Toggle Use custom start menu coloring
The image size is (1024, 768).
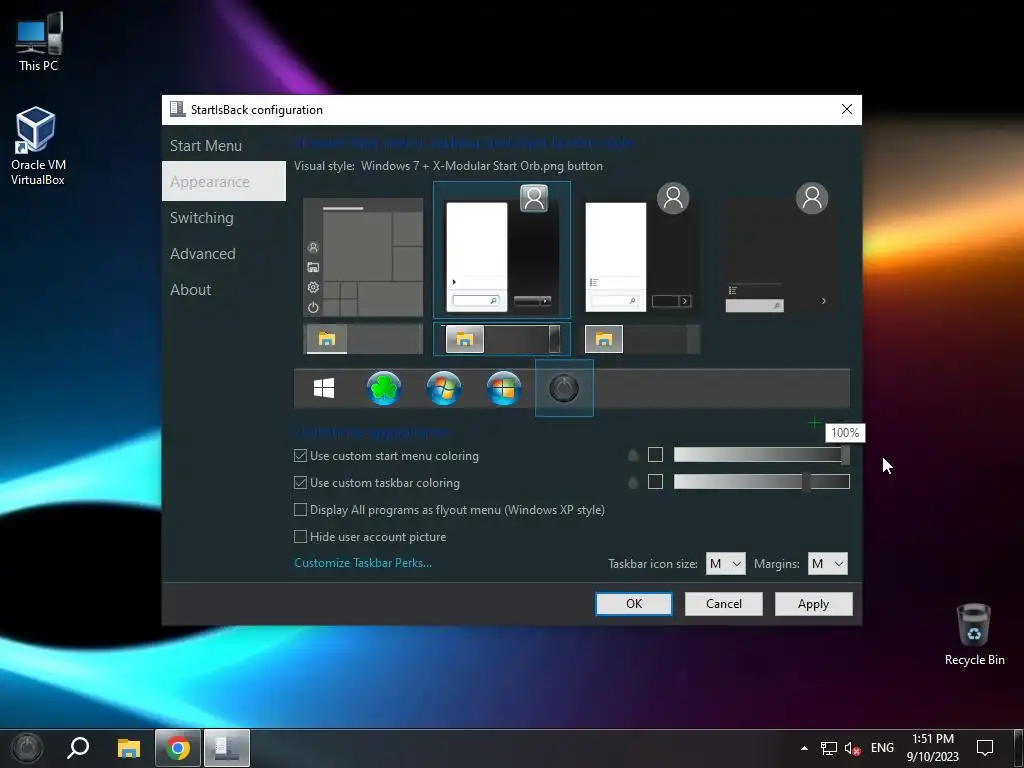coord(387,456)
